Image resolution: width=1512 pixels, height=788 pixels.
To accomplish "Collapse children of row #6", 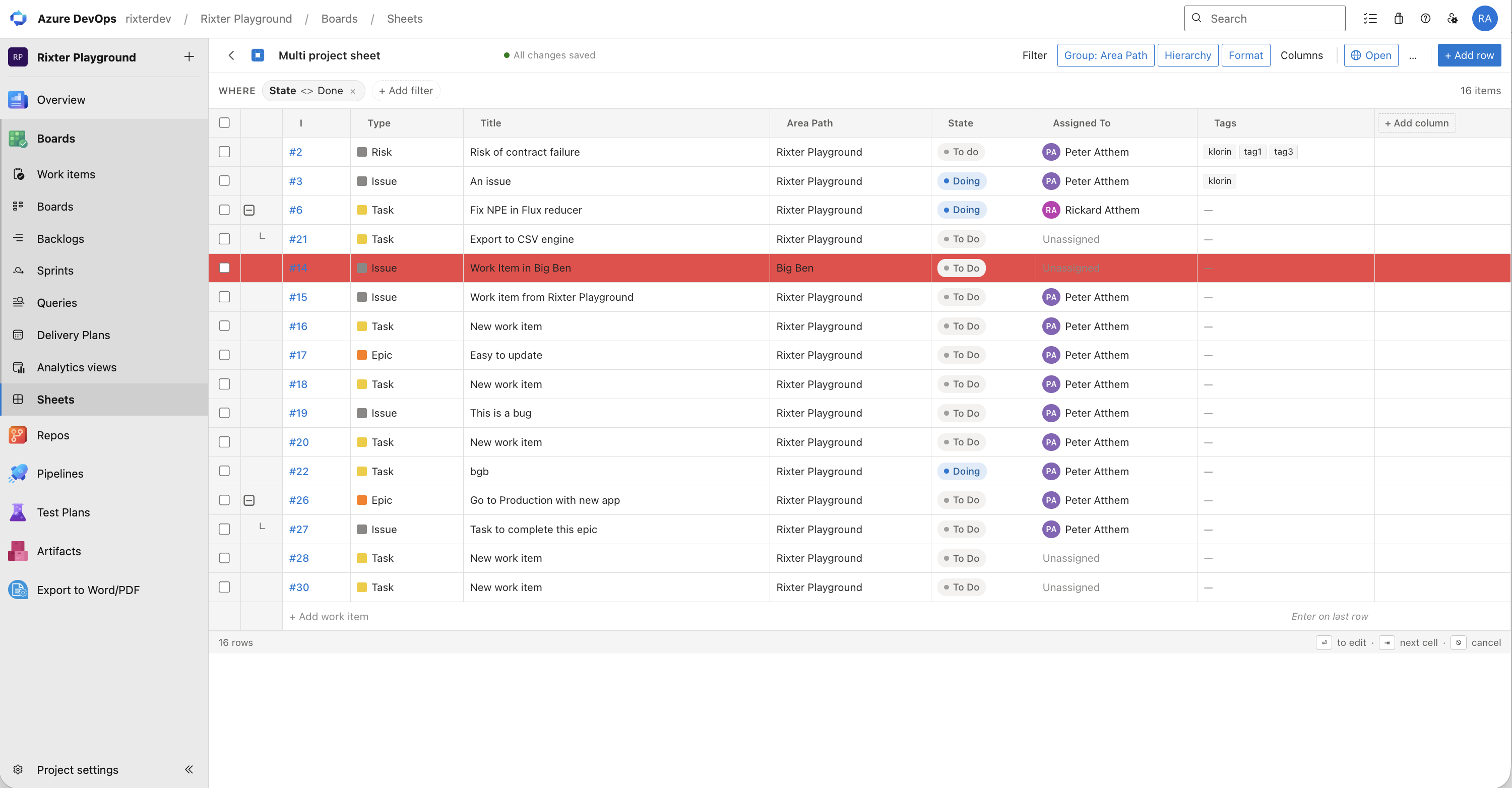I will coord(249,210).
